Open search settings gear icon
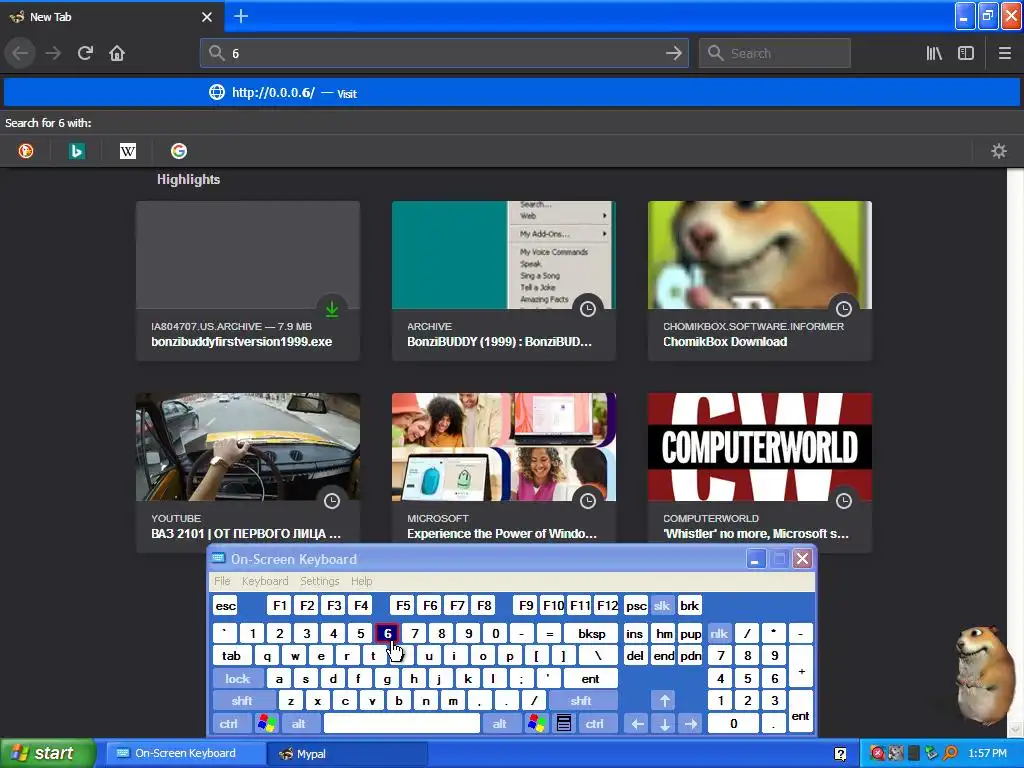The height and width of the screenshot is (768, 1024). [x=999, y=152]
